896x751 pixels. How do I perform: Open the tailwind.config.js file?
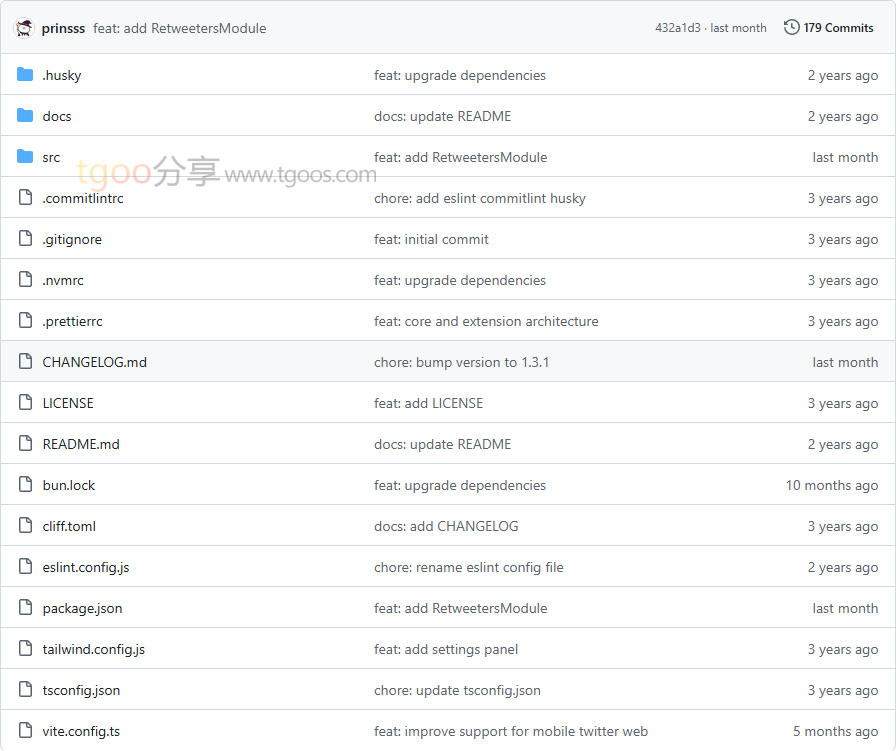[x=93, y=649]
